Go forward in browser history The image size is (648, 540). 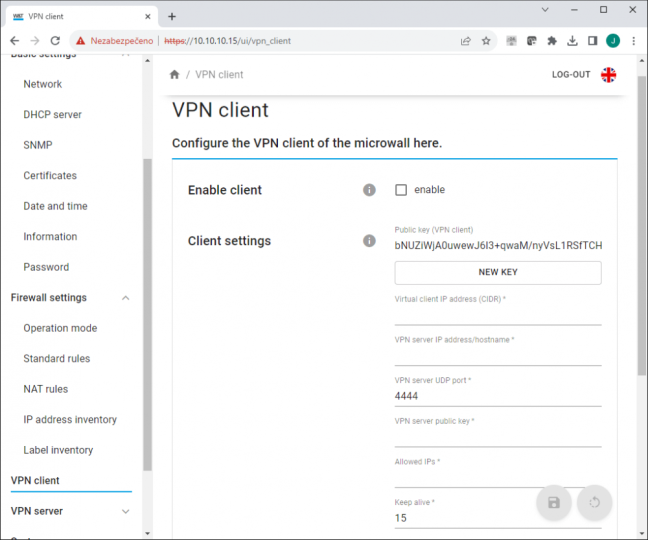35,40
